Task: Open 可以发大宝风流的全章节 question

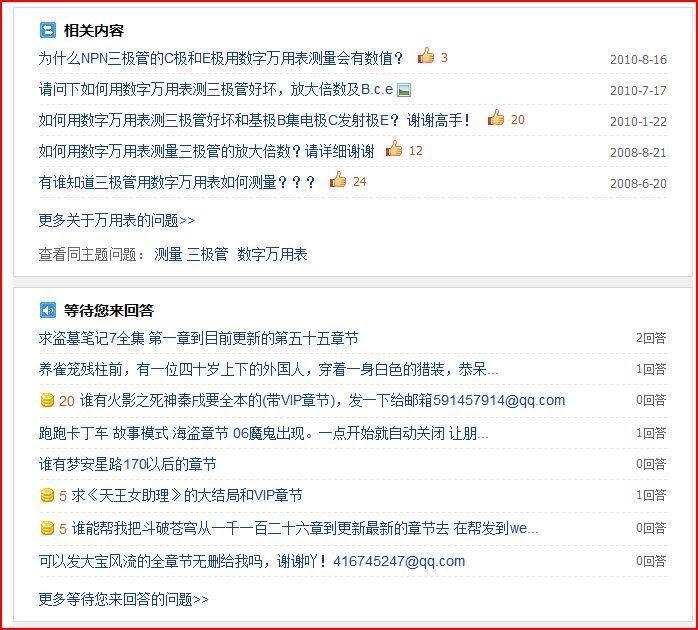Action: tap(252, 561)
